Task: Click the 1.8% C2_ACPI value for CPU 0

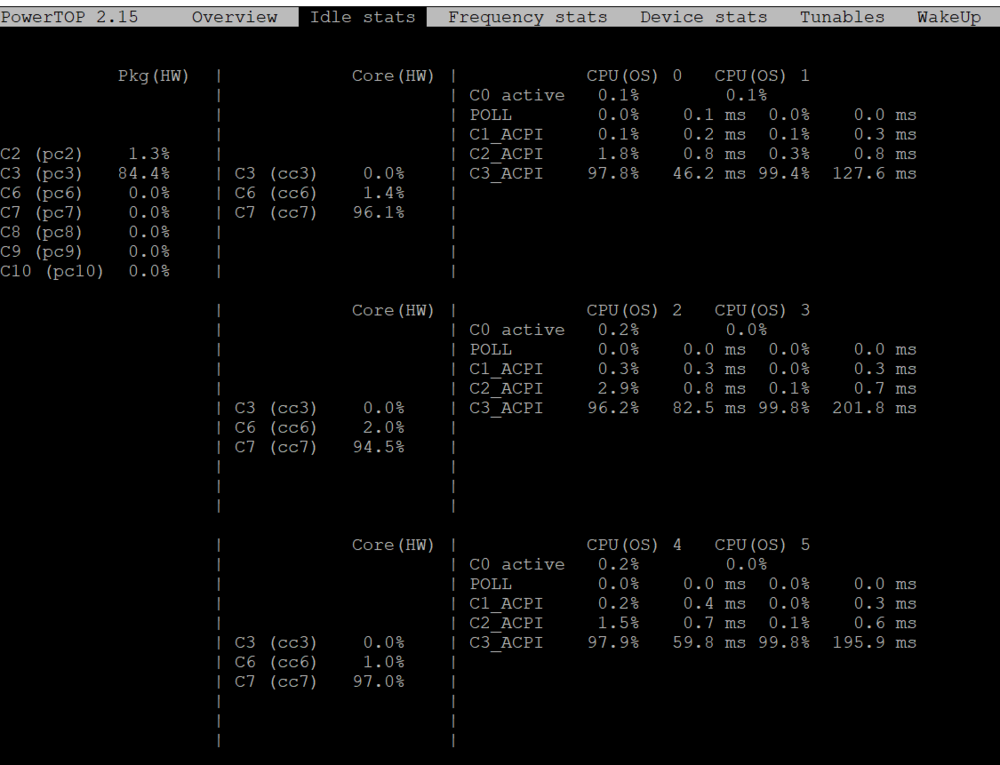Action: point(619,154)
